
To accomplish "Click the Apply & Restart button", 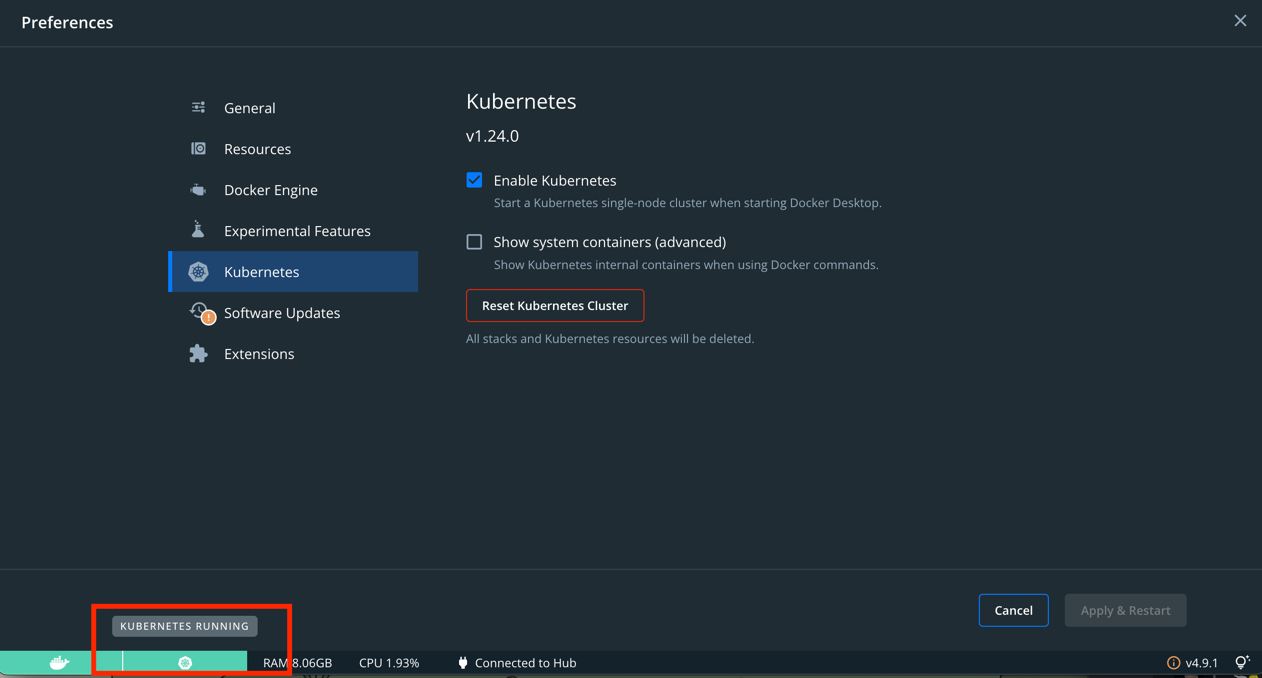I will pos(1125,610).
